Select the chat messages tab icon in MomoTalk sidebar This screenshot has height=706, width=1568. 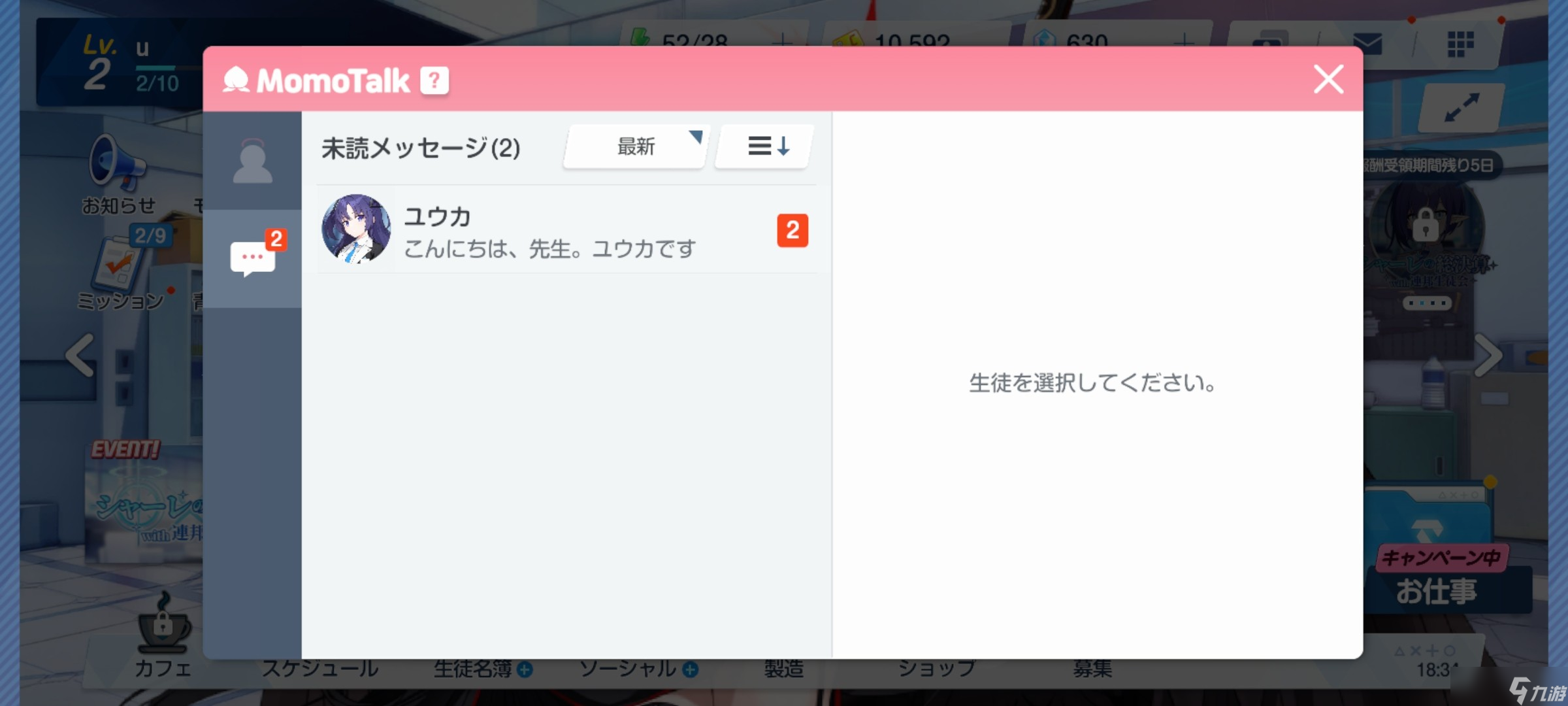pyautogui.click(x=253, y=255)
